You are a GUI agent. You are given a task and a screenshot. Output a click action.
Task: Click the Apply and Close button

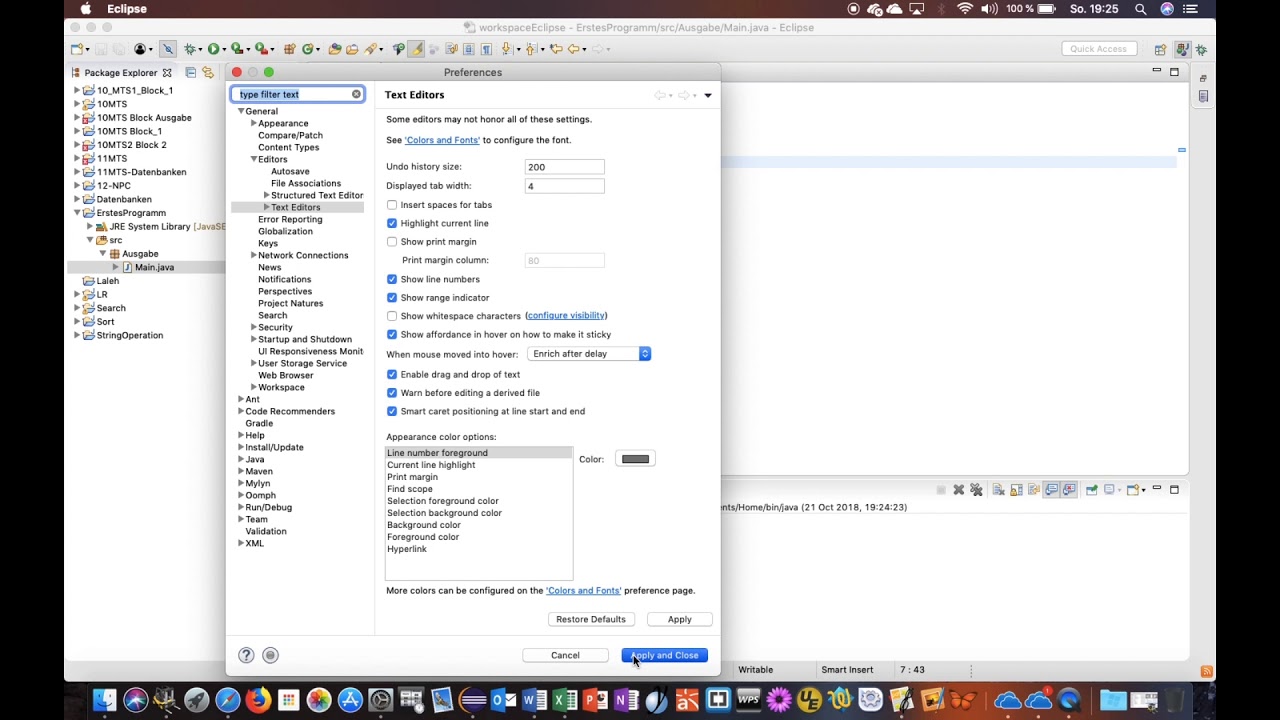pyautogui.click(x=665, y=655)
